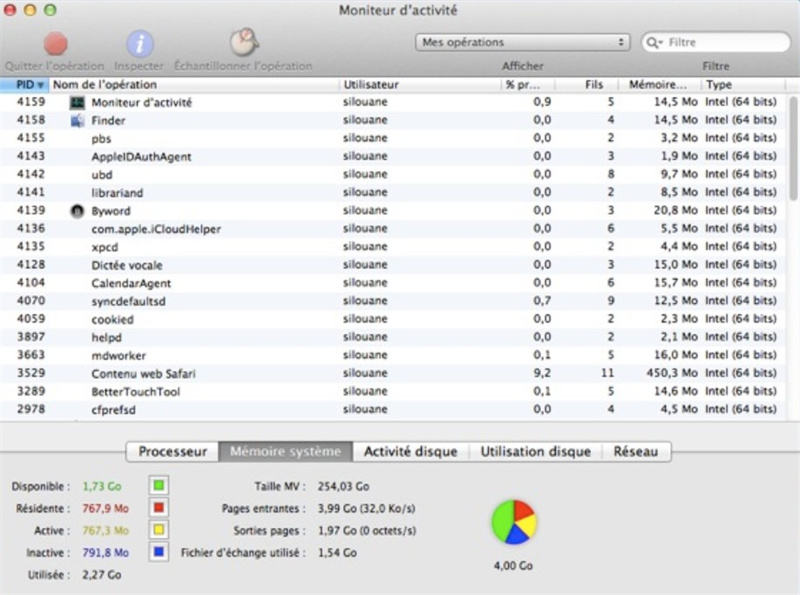
Task: Select com.apple.iCloudHelper process
Action: point(393,229)
